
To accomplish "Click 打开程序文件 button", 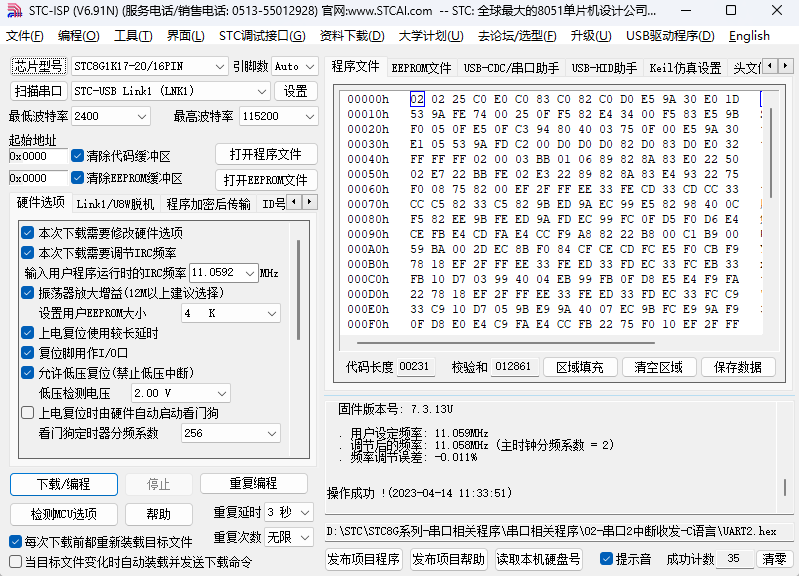I will pos(265,154).
